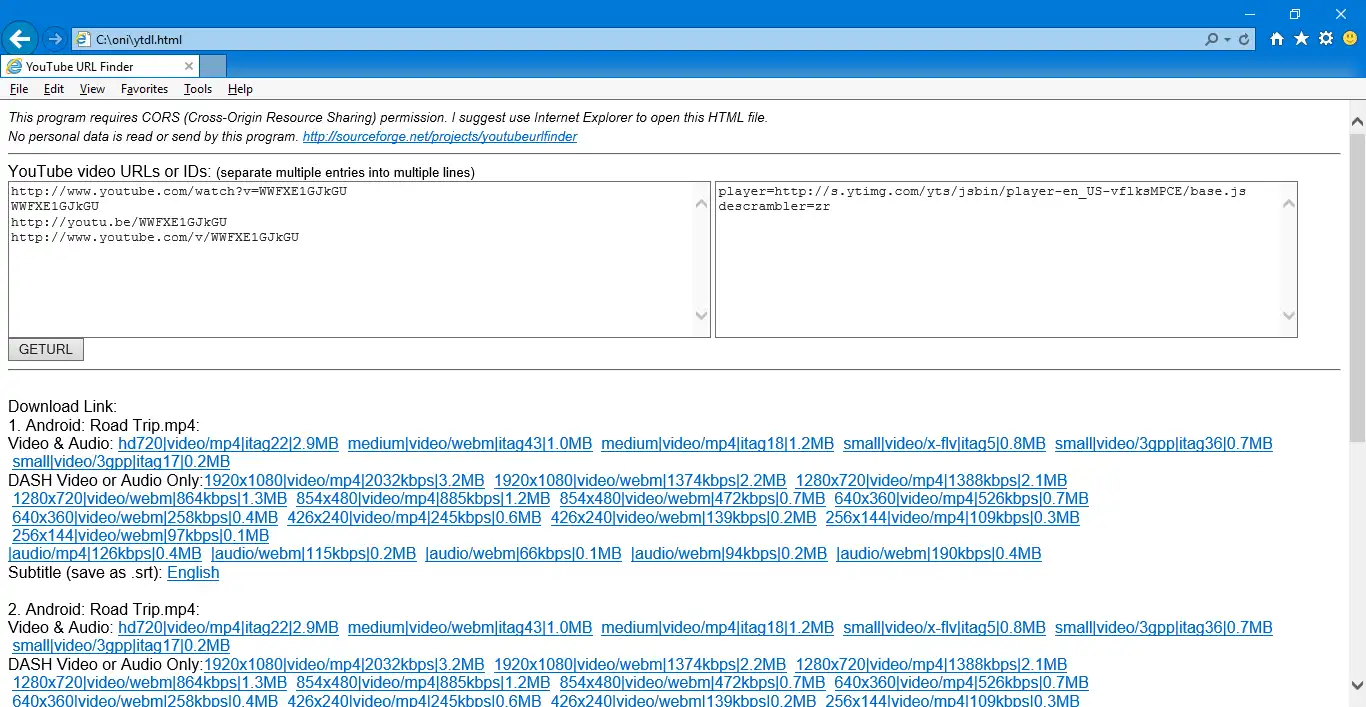Click inside the player/descrambler text area

click(1006, 259)
